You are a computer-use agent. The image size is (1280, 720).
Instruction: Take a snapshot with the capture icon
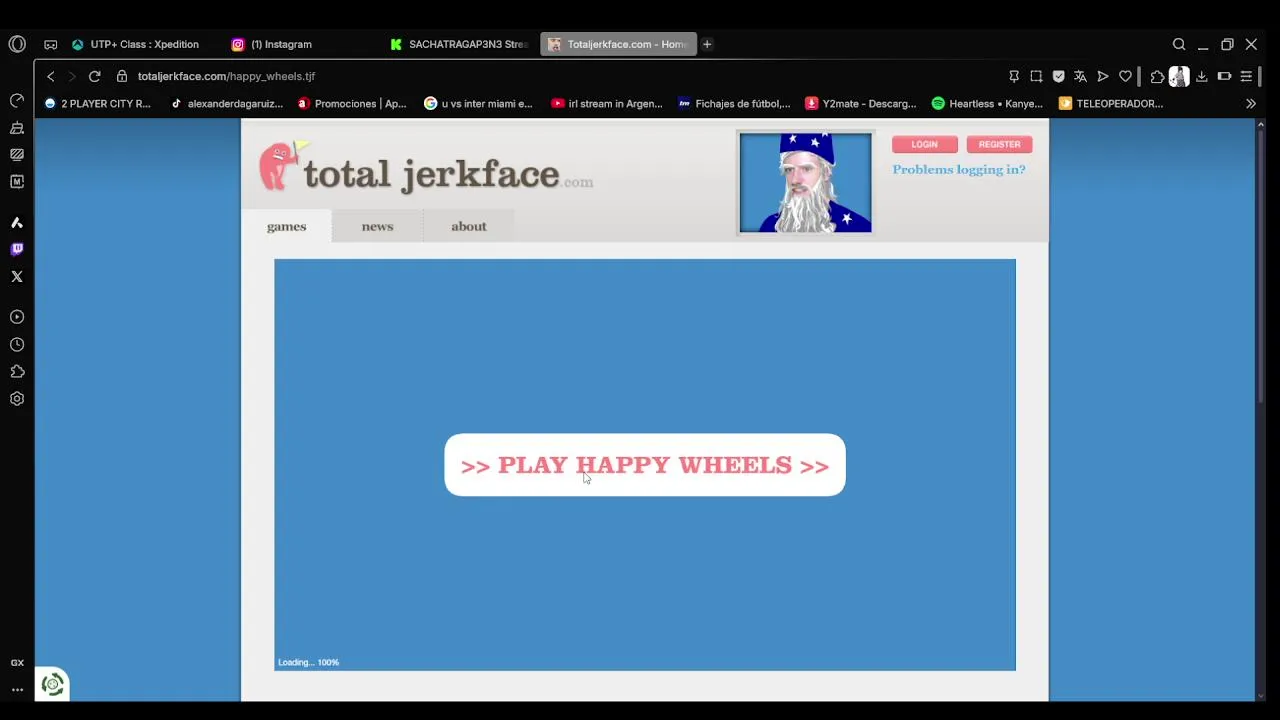tap(1036, 76)
